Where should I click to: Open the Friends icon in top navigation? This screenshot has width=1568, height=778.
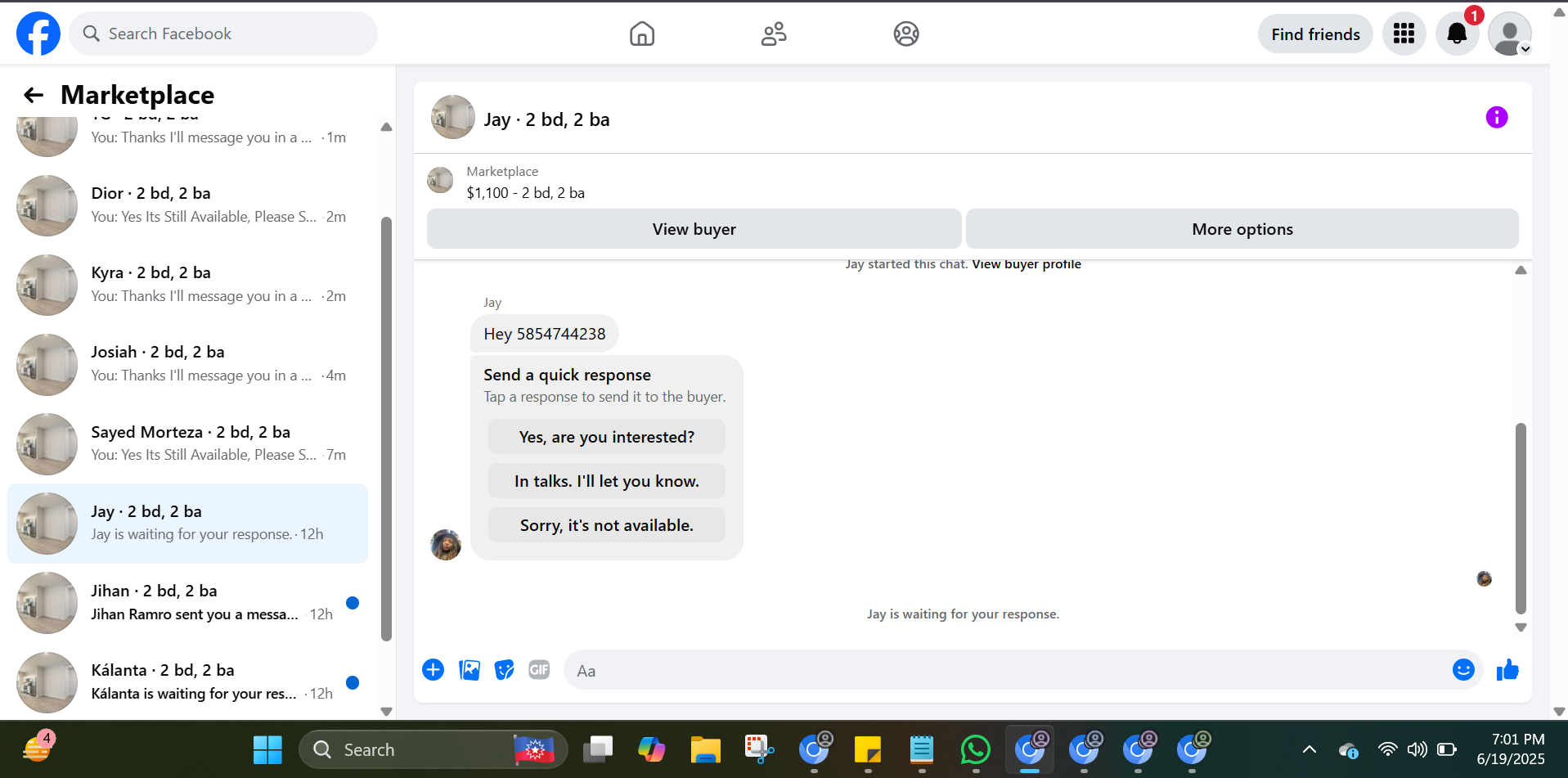pos(774,34)
